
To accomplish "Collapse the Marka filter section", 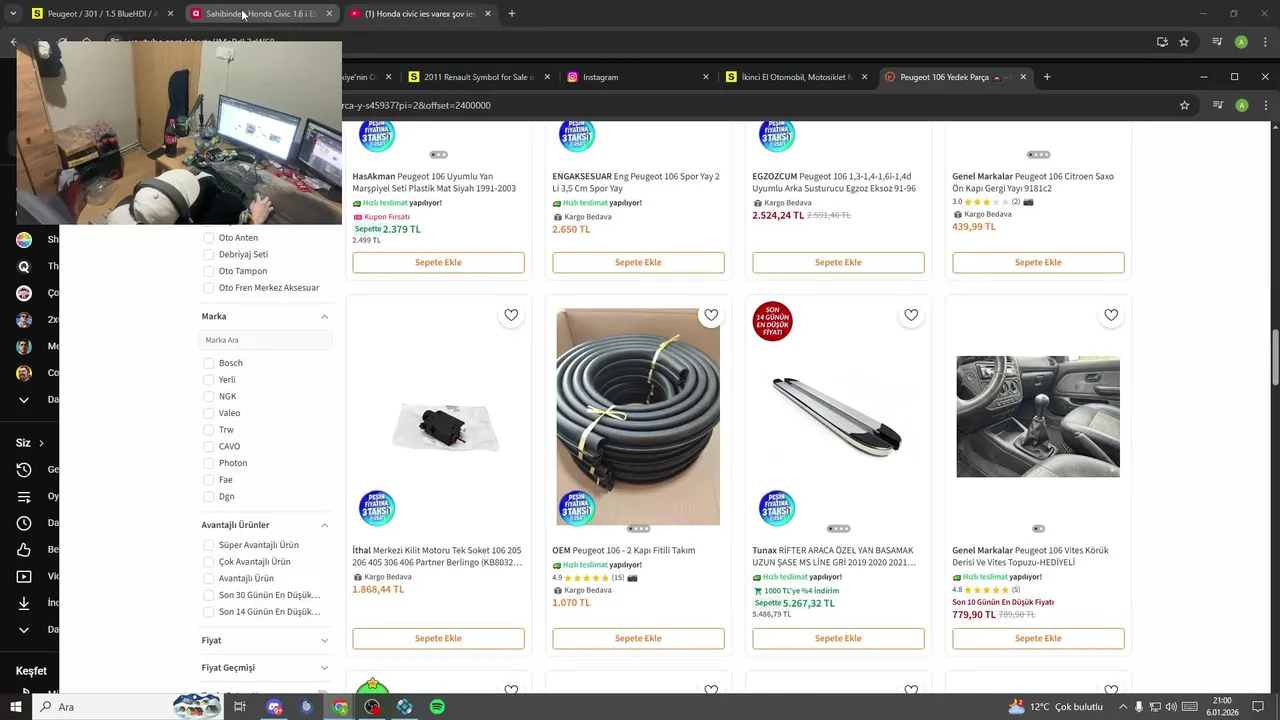I will point(324,316).
